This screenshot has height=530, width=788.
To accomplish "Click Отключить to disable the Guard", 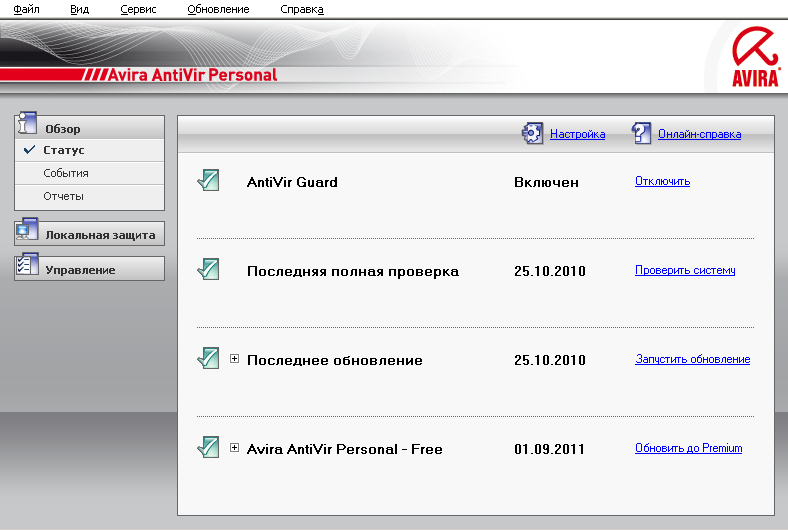I will point(662,181).
